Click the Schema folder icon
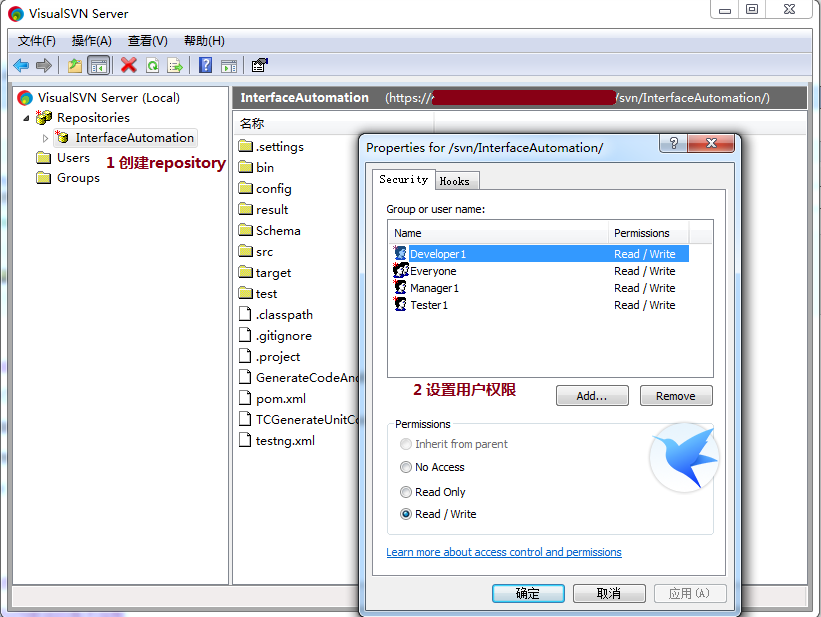 pyautogui.click(x=246, y=230)
